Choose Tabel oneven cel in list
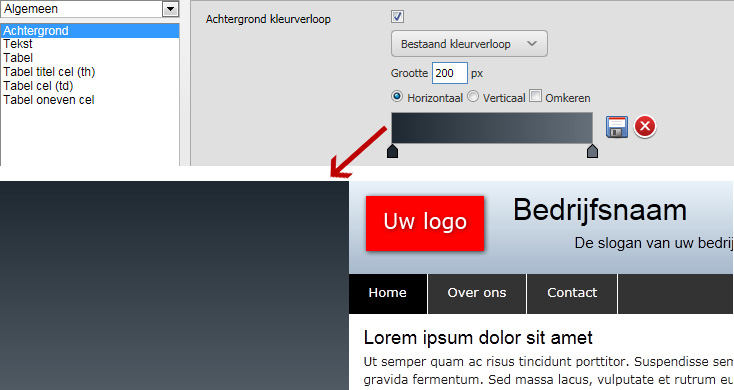Screen dimensions: 734x390 click(x=49, y=100)
